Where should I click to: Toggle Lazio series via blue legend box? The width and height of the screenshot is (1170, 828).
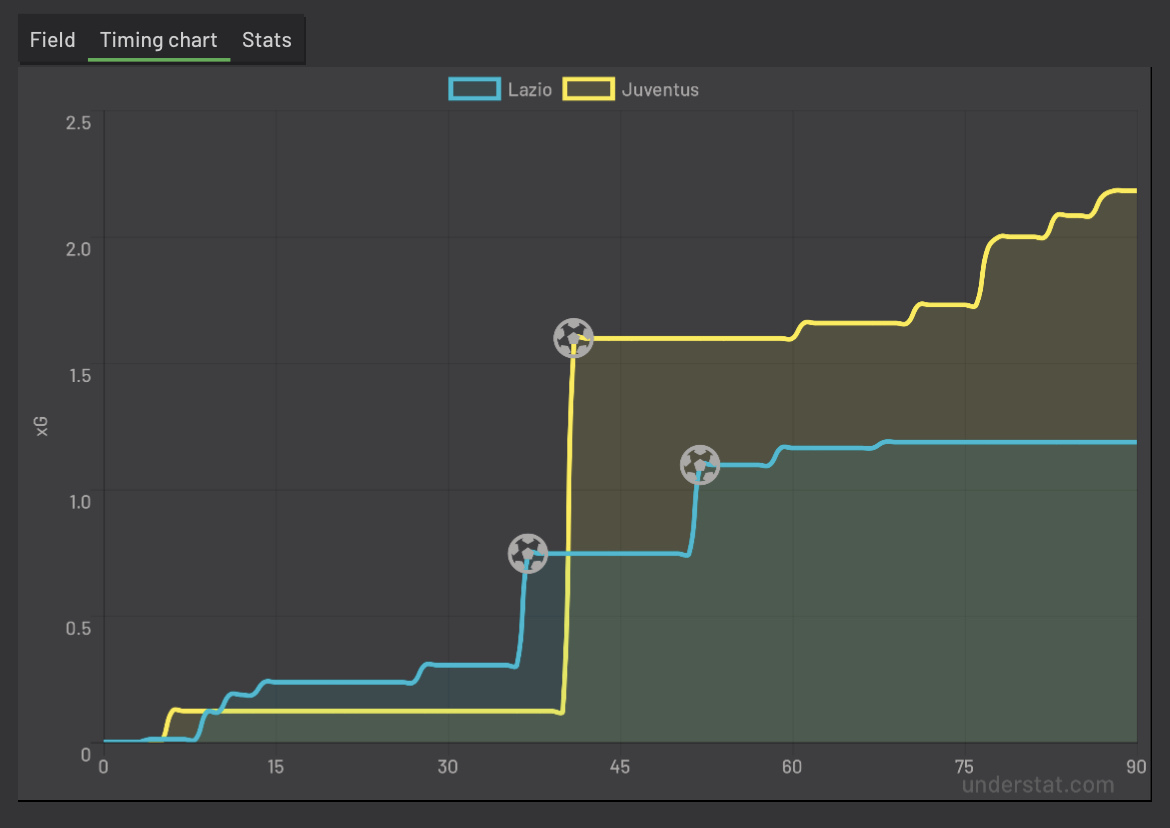pos(475,89)
